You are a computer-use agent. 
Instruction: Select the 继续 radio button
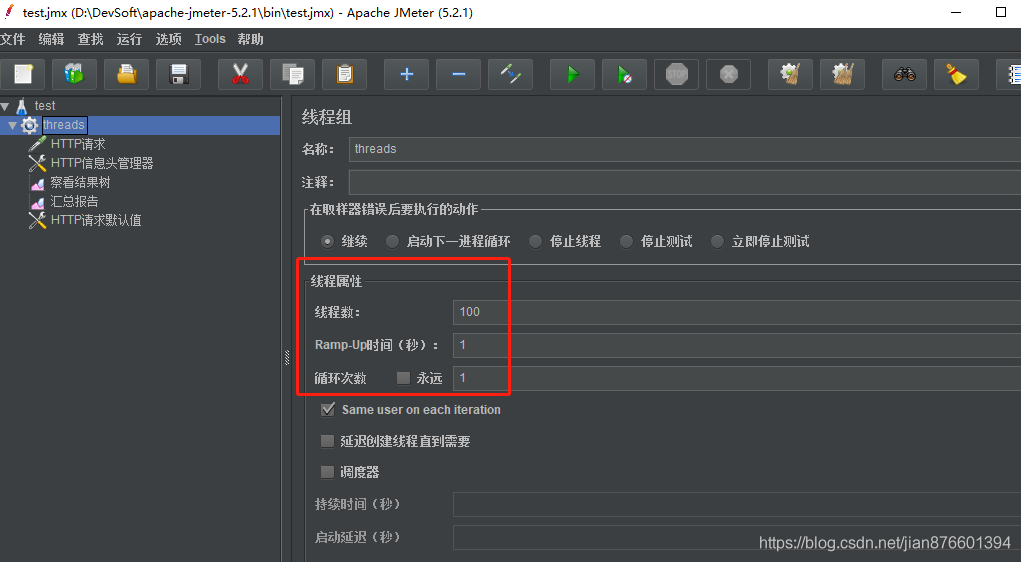[328, 242]
